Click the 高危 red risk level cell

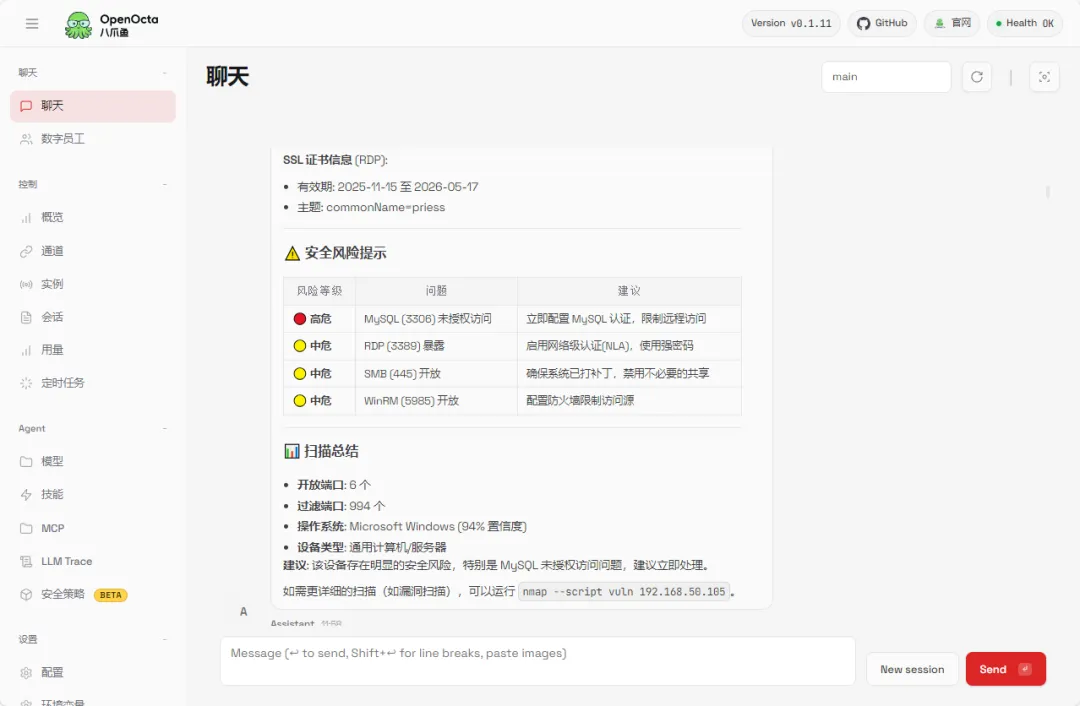click(320, 319)
